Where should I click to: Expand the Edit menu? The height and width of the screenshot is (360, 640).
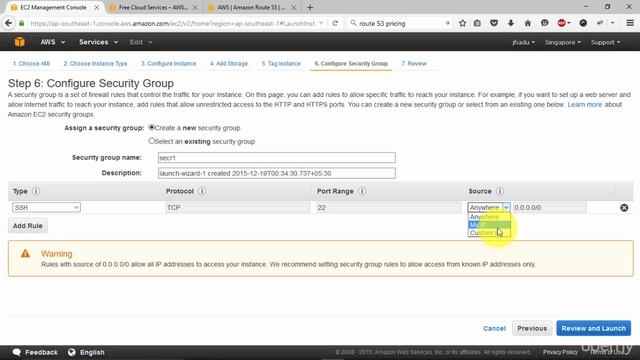(x=140, y=42)
